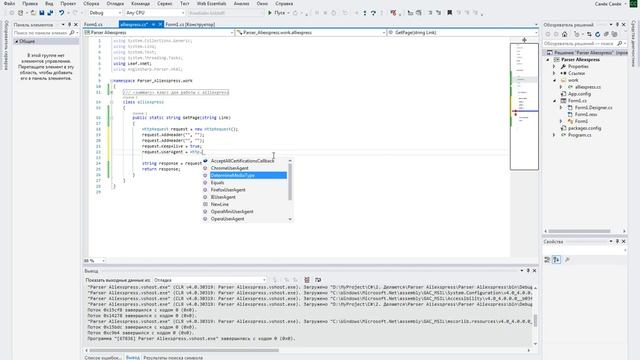The width and height of the screenshot is (640, 360).
Task: Open the Файл menu
Action: point(9,4)
